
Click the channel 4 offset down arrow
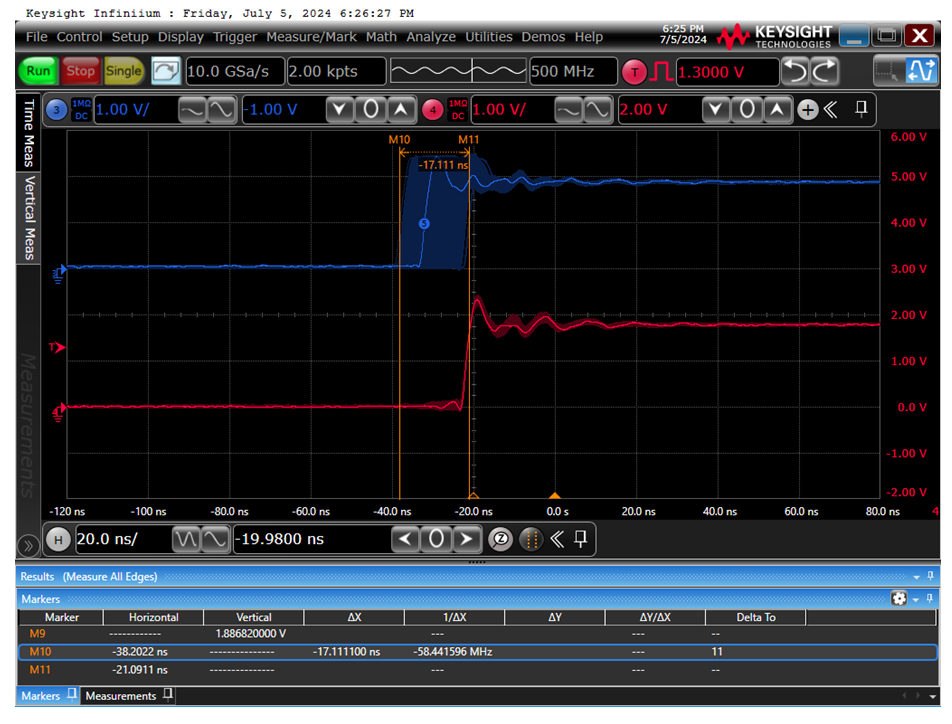click(x=716, y=110)
